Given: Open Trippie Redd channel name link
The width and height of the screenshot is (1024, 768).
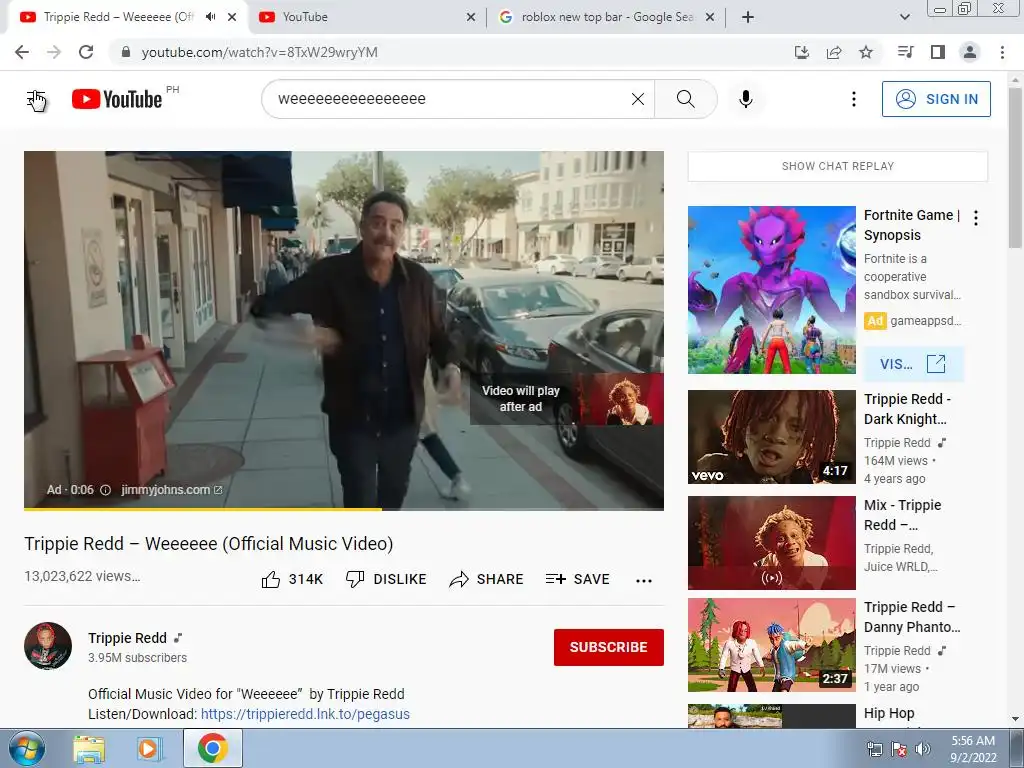Looking at the screenshot, I should click(x=127, y=638).
